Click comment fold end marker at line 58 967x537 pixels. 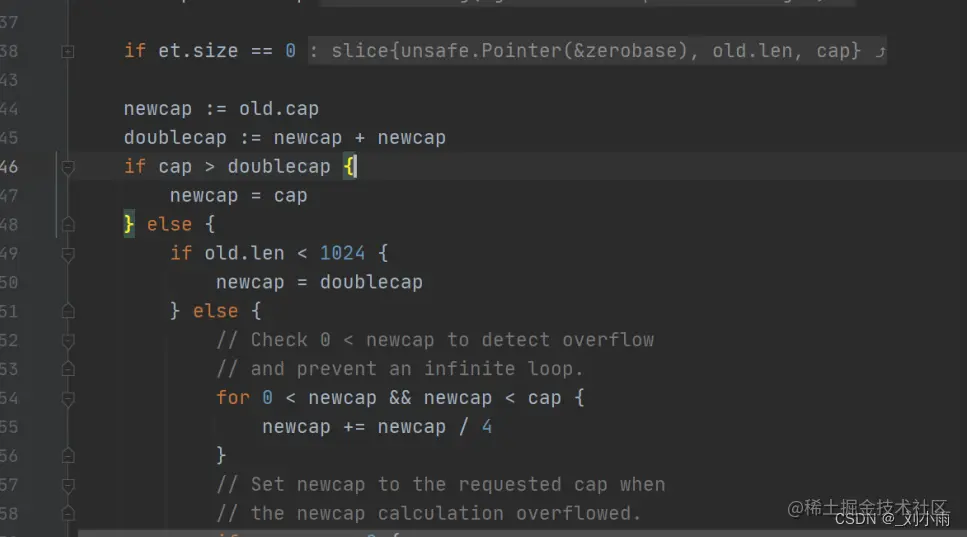(x=68, y=513)
